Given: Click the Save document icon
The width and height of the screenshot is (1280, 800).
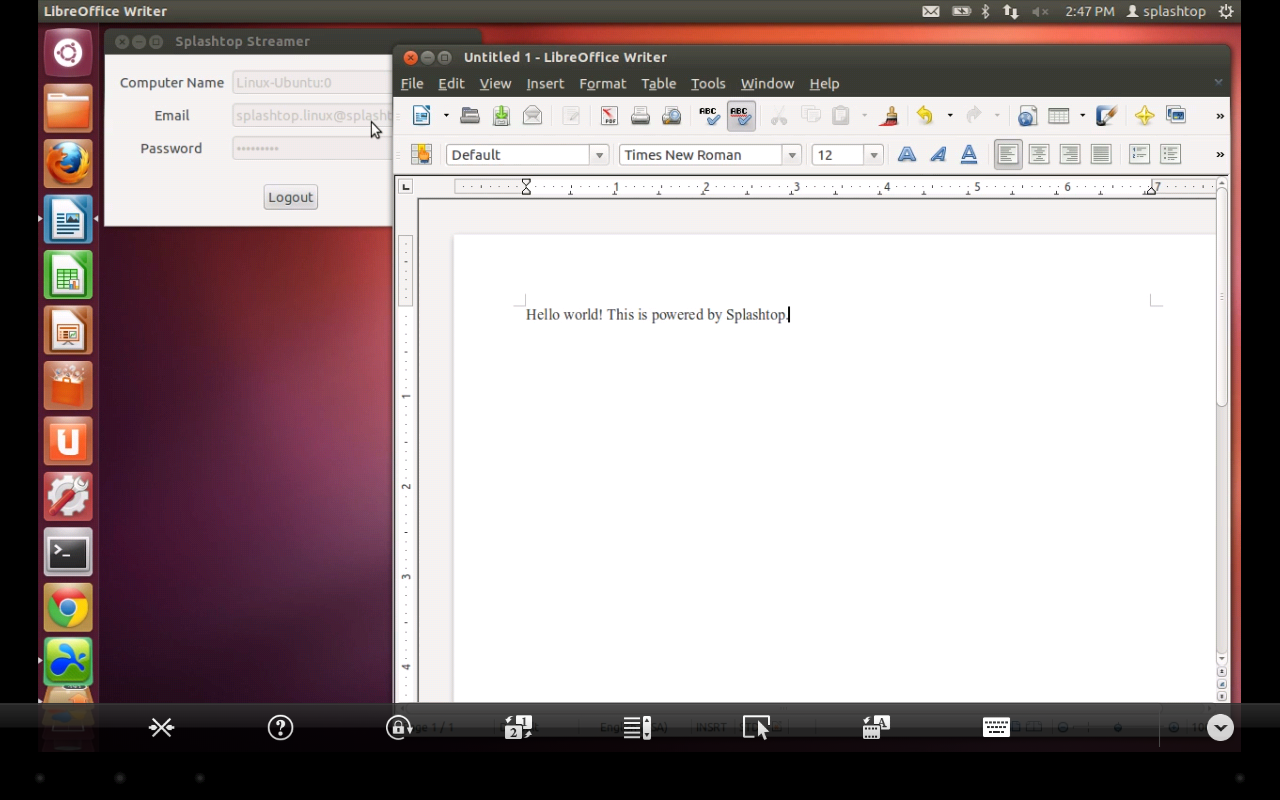Looking at the screenshot, I should (x=501, y=116).
